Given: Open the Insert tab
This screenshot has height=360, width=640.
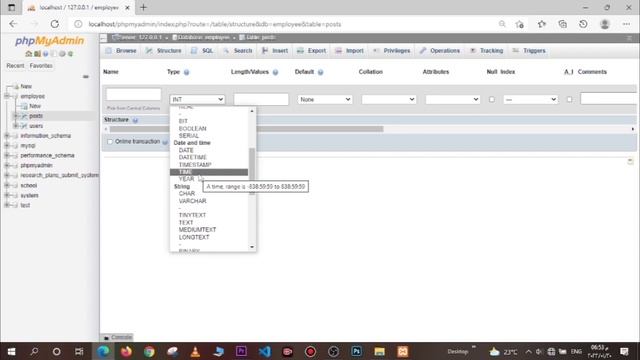Looking at the screenshot, I should point(275,51).
